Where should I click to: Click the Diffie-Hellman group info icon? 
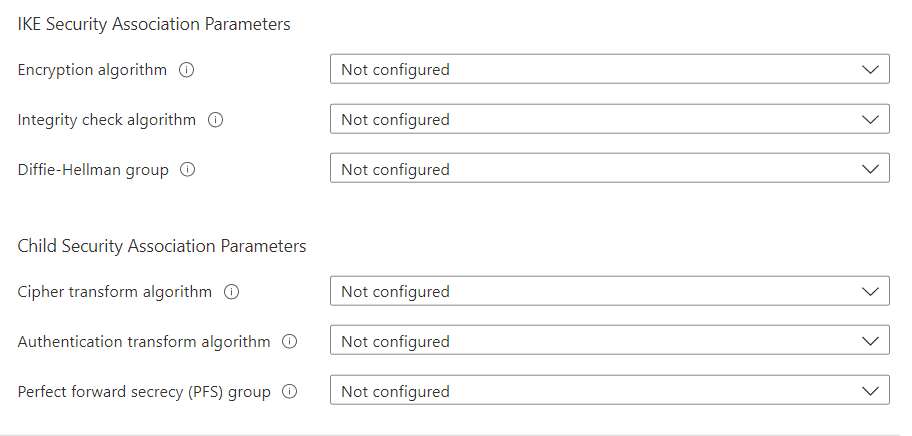click(x=187, y=170)
